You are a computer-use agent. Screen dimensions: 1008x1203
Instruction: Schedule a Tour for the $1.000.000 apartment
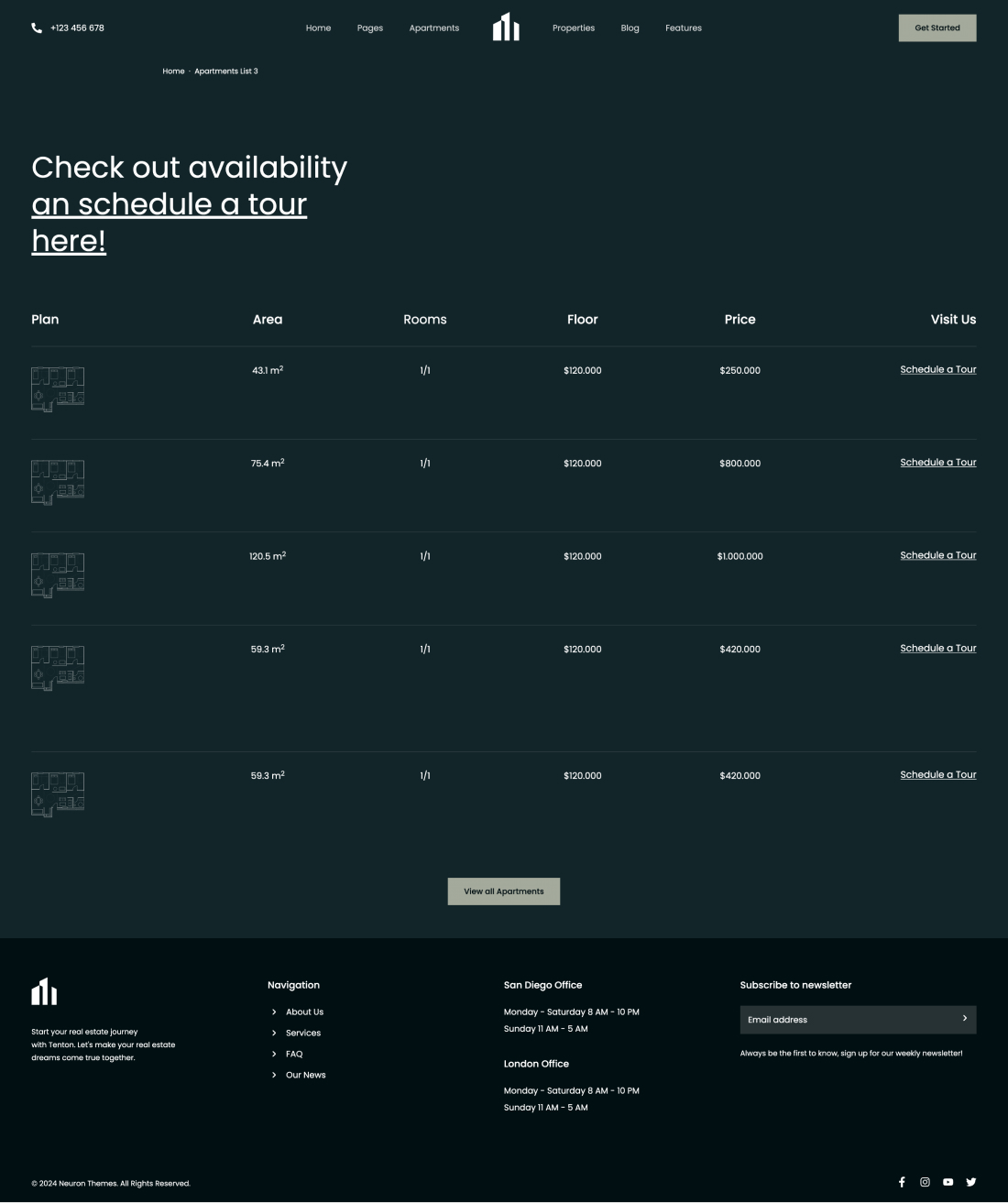pyautogui.click(x=937, y=556)
